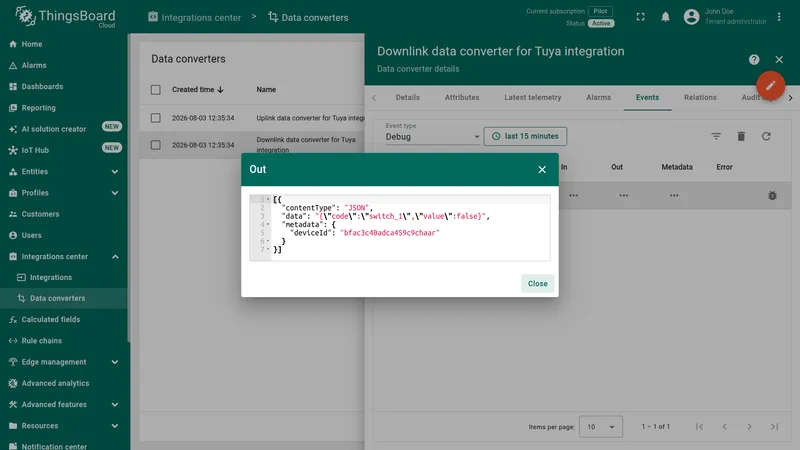
Task: Open Rule chains page
Action: coord(64,341)
